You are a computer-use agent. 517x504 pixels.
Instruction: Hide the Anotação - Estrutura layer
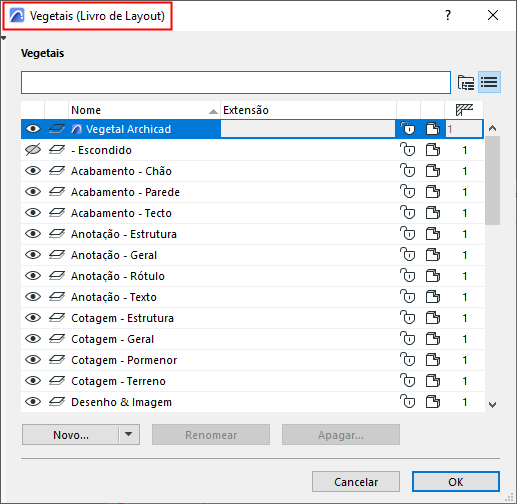[x=33, y=234]
